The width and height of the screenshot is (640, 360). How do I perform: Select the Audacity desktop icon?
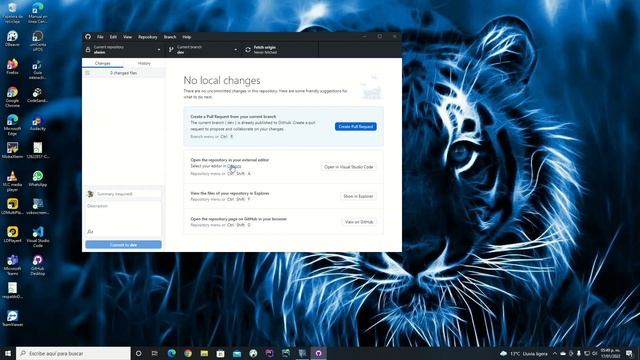click(x=38, y=123)
